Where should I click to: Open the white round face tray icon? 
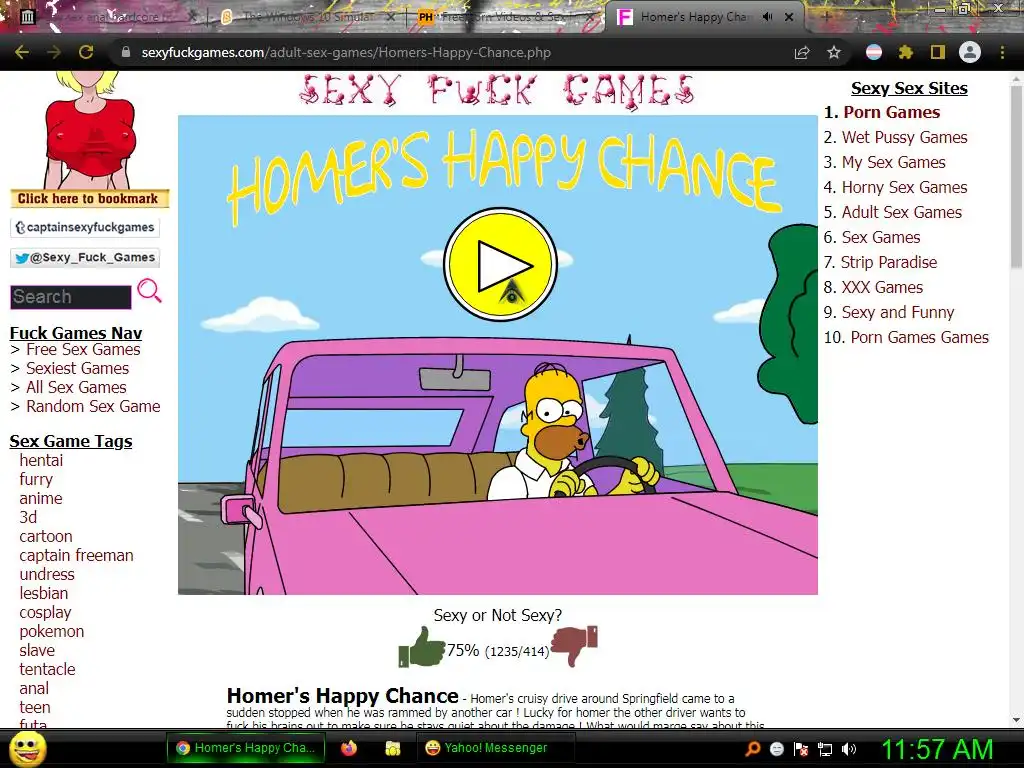776,748
